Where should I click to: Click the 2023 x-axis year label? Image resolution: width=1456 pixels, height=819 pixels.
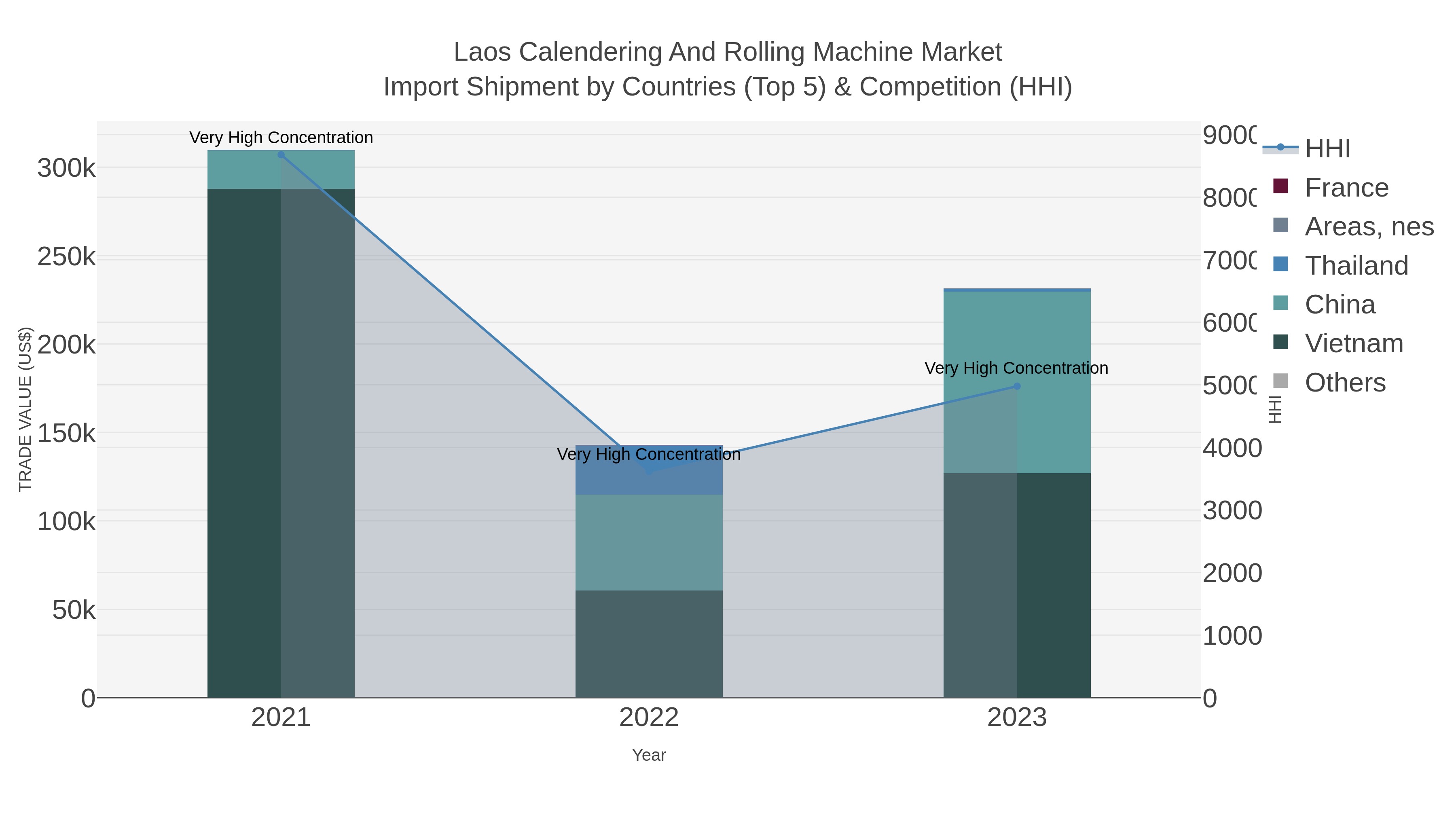pyautogui.click(x=1017, y=718)
